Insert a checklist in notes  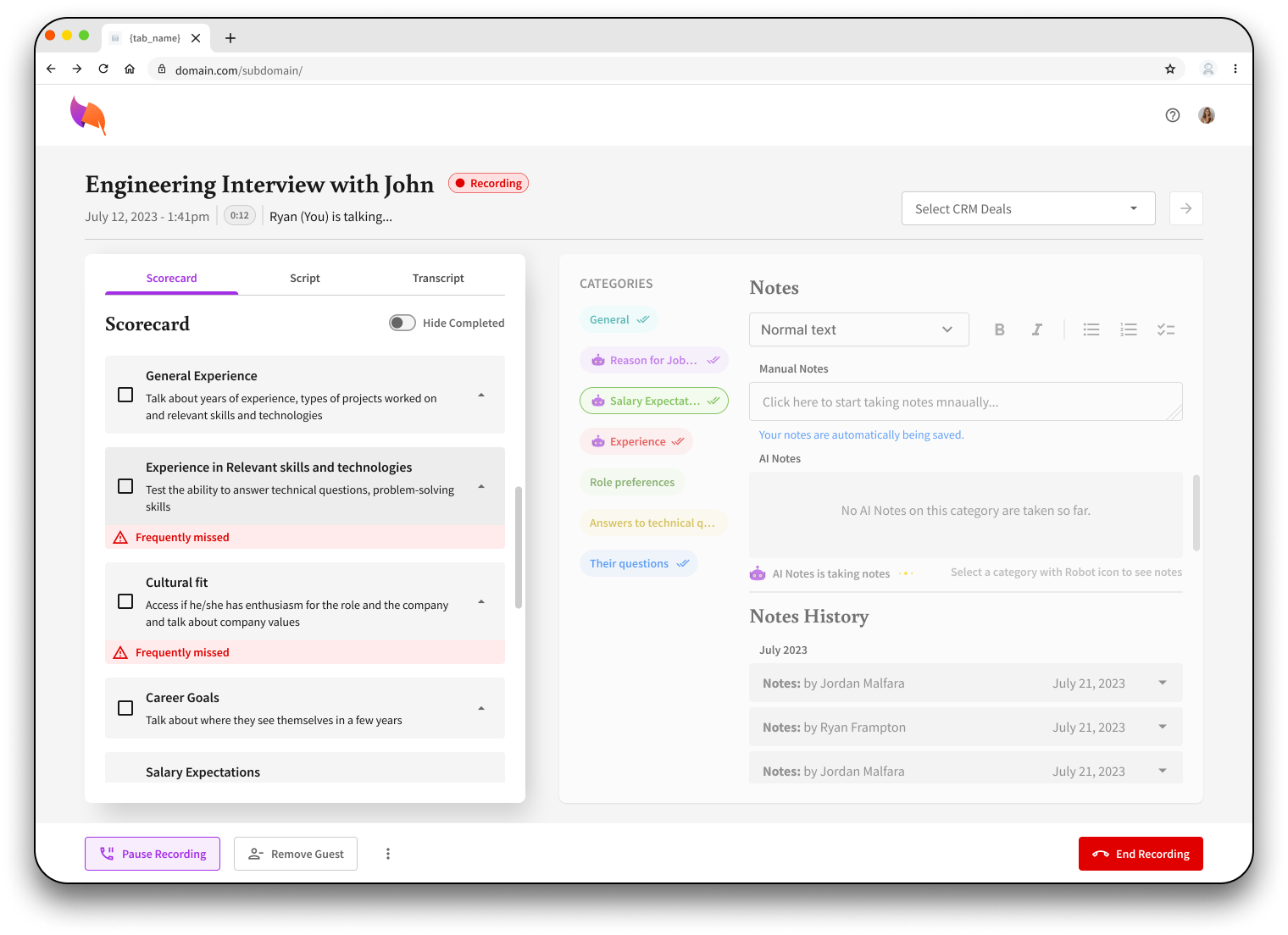[1166, 329]
